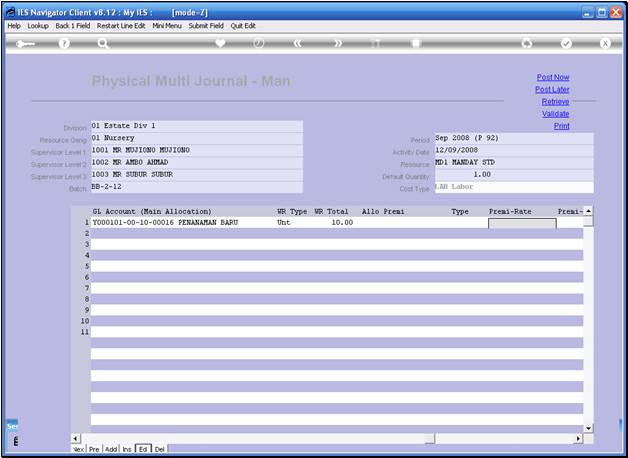
Task: Click the 'GL Account (Main Allocation)' column header
Action: click(152, 211)
